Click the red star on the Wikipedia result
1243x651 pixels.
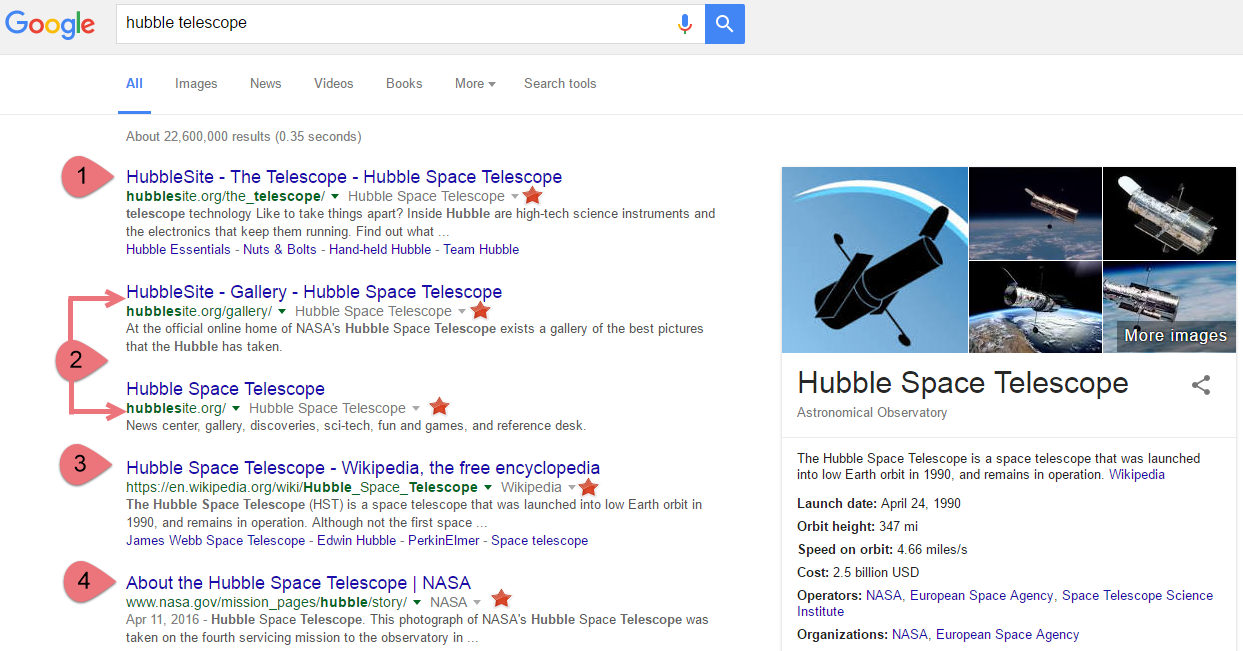[x=588, y=487]
